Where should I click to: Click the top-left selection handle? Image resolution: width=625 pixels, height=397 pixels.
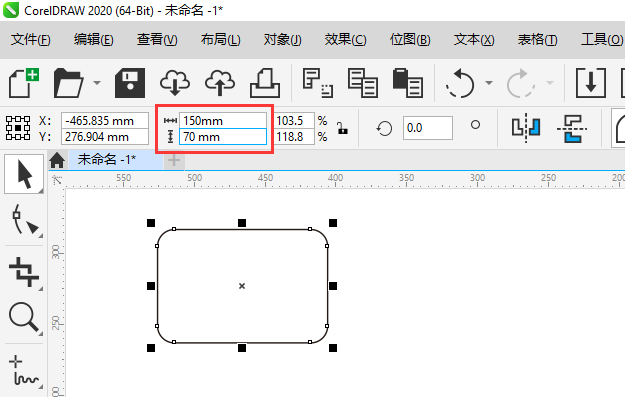tap(151, 223)
